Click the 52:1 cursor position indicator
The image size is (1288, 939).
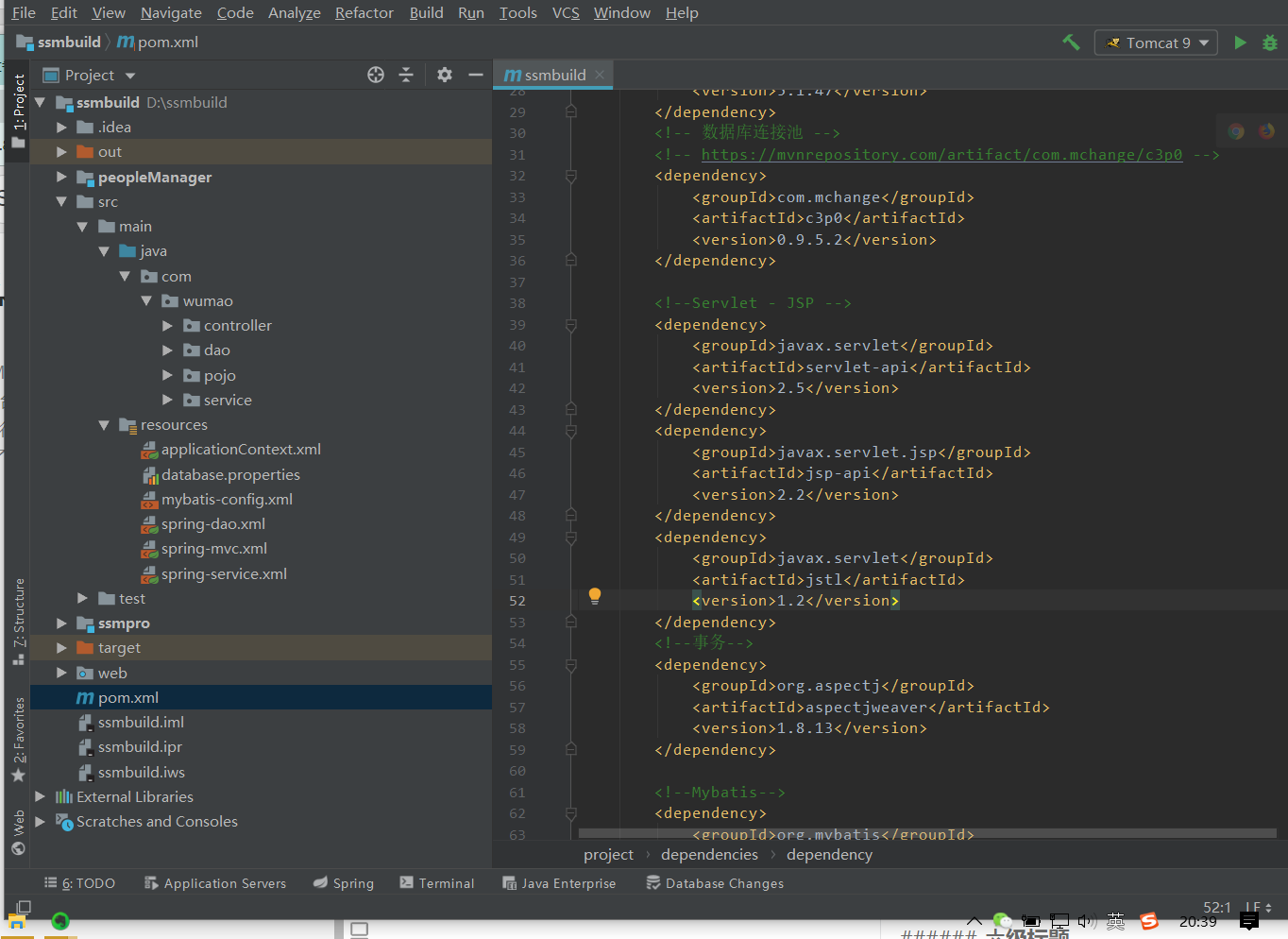coord(1217,907)
